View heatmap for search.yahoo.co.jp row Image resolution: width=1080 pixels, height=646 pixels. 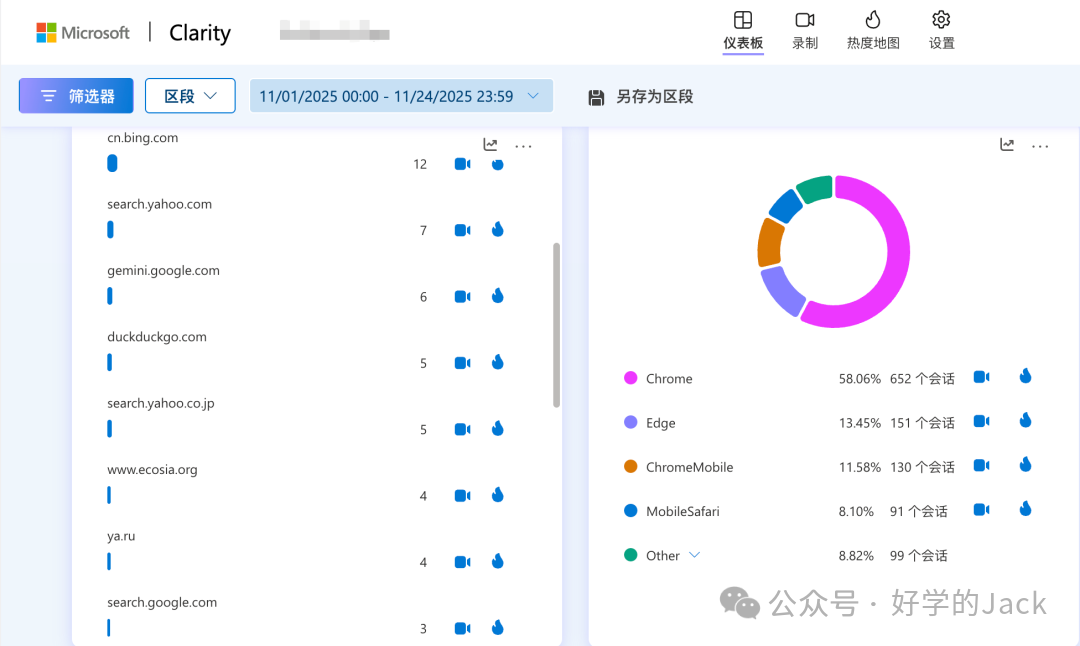(497, 428)
